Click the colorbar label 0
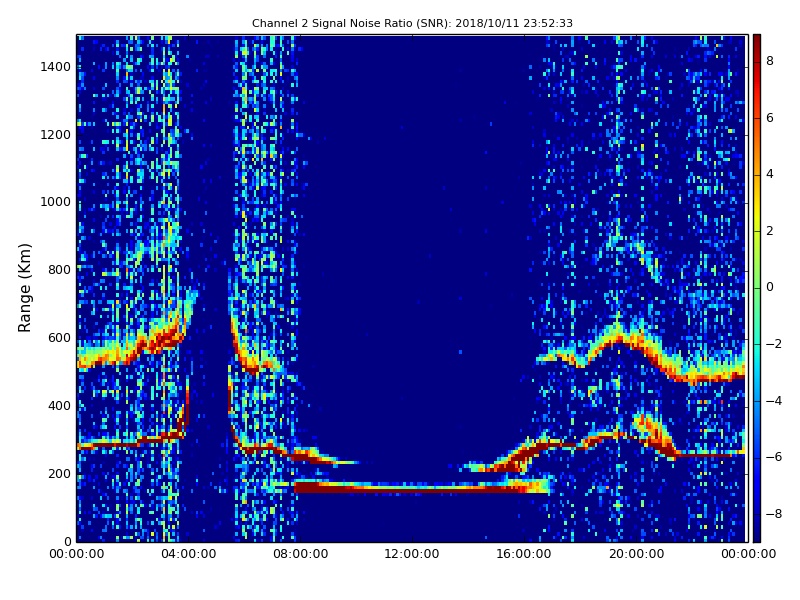800x600 pixels. tap(770, 287)
